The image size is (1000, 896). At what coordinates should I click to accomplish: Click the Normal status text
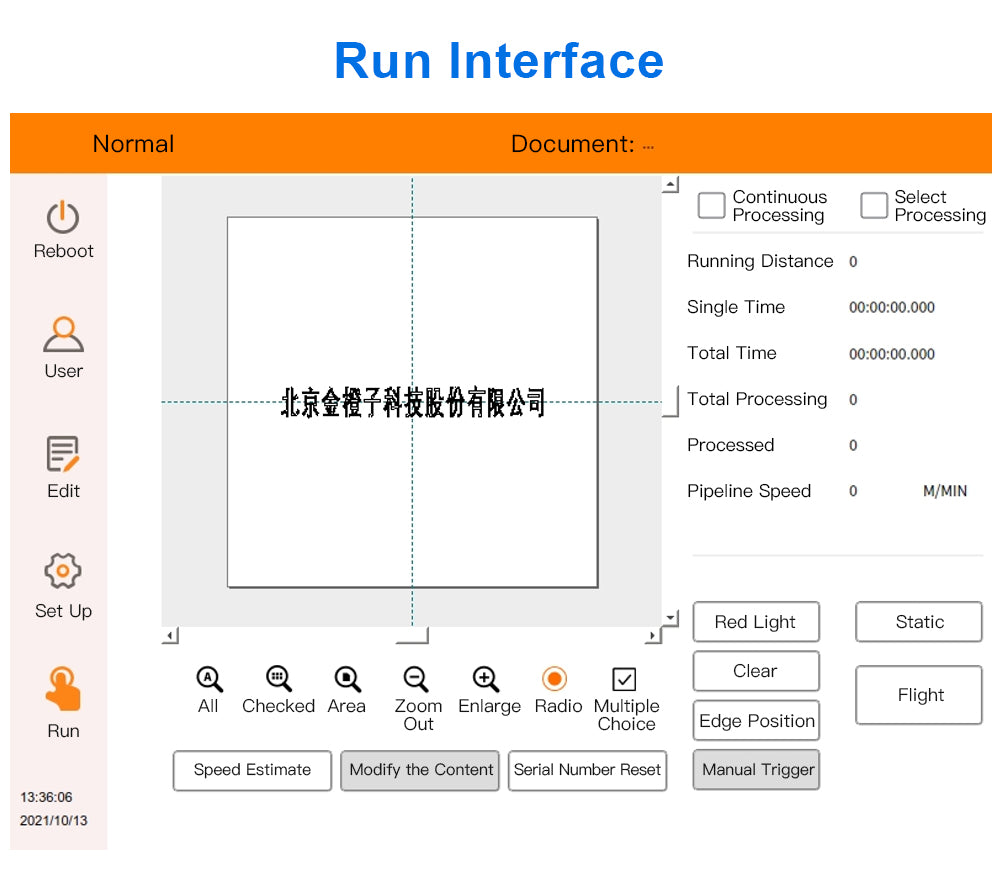pos(133,144)
